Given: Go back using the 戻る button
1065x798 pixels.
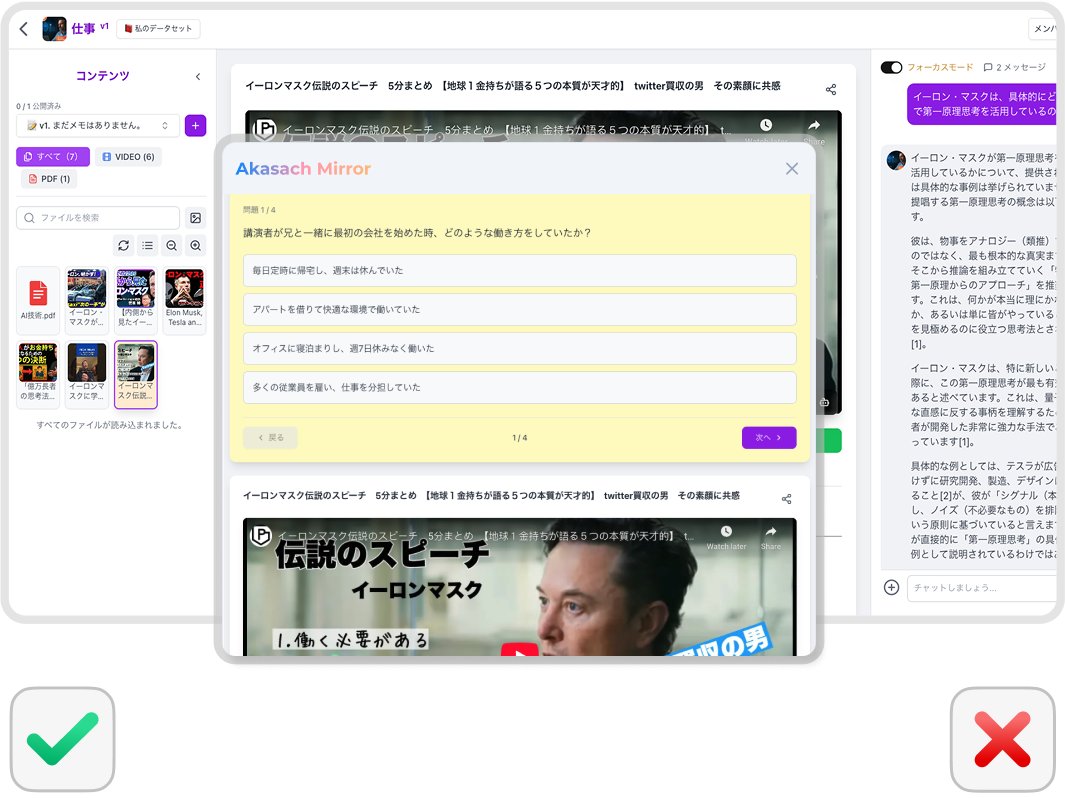Looking at the screenshot, I should pos(270,437).
